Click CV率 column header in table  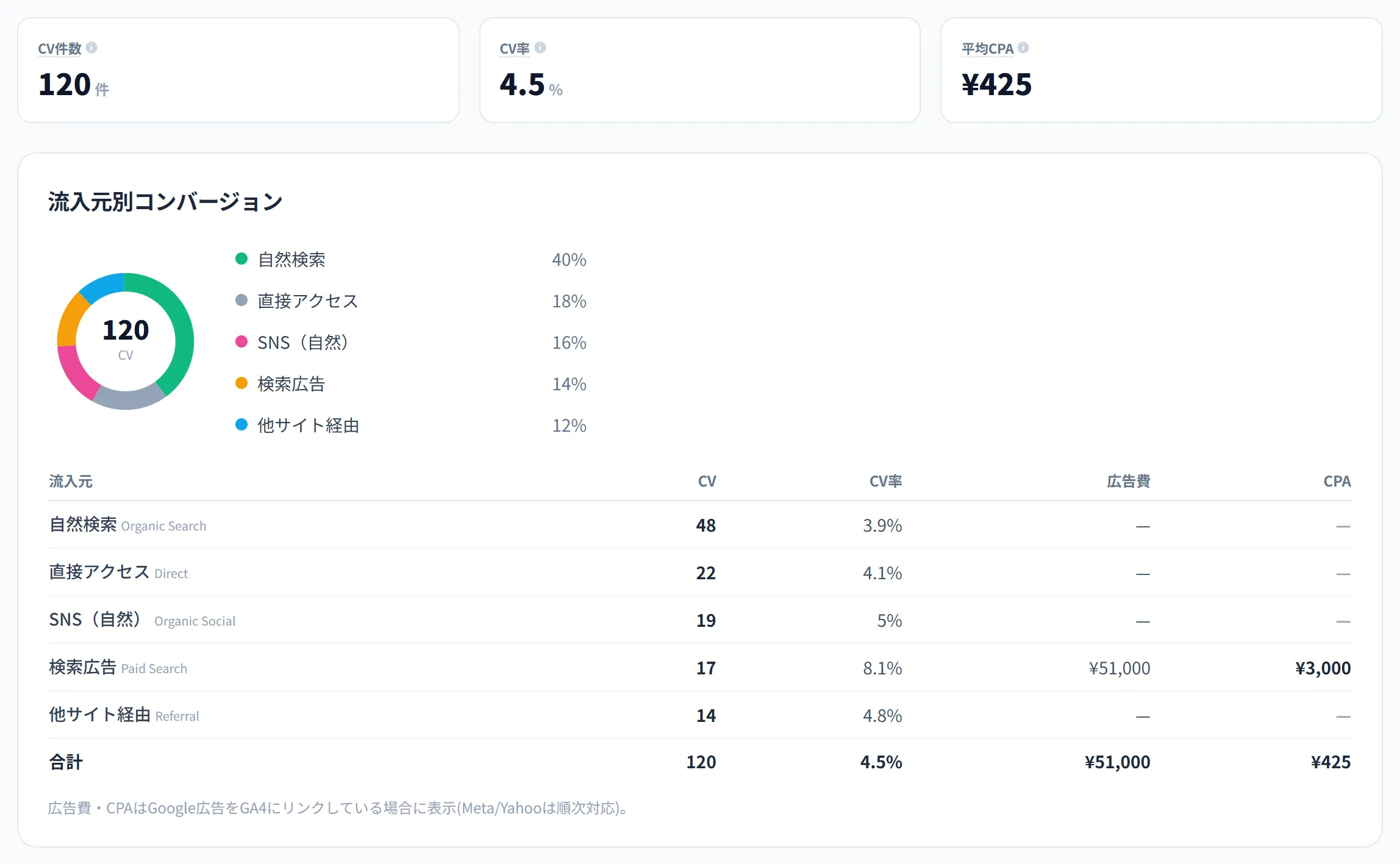tap(885, 481)
